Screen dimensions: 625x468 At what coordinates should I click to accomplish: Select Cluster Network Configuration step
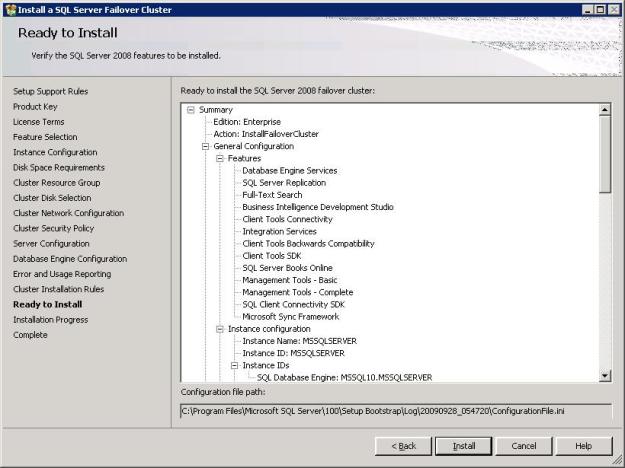[68, 213]
